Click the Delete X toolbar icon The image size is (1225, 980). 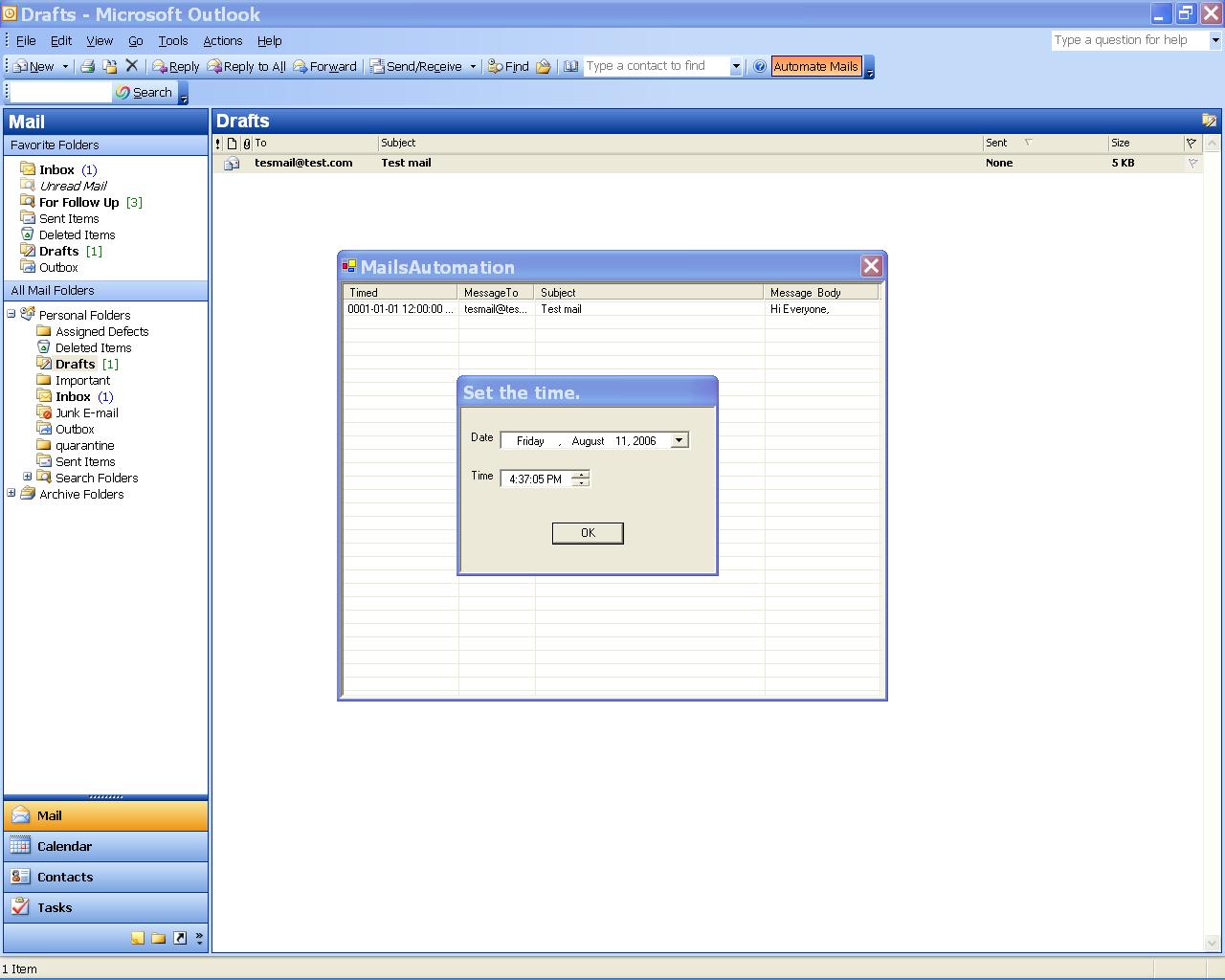(132, 66)
